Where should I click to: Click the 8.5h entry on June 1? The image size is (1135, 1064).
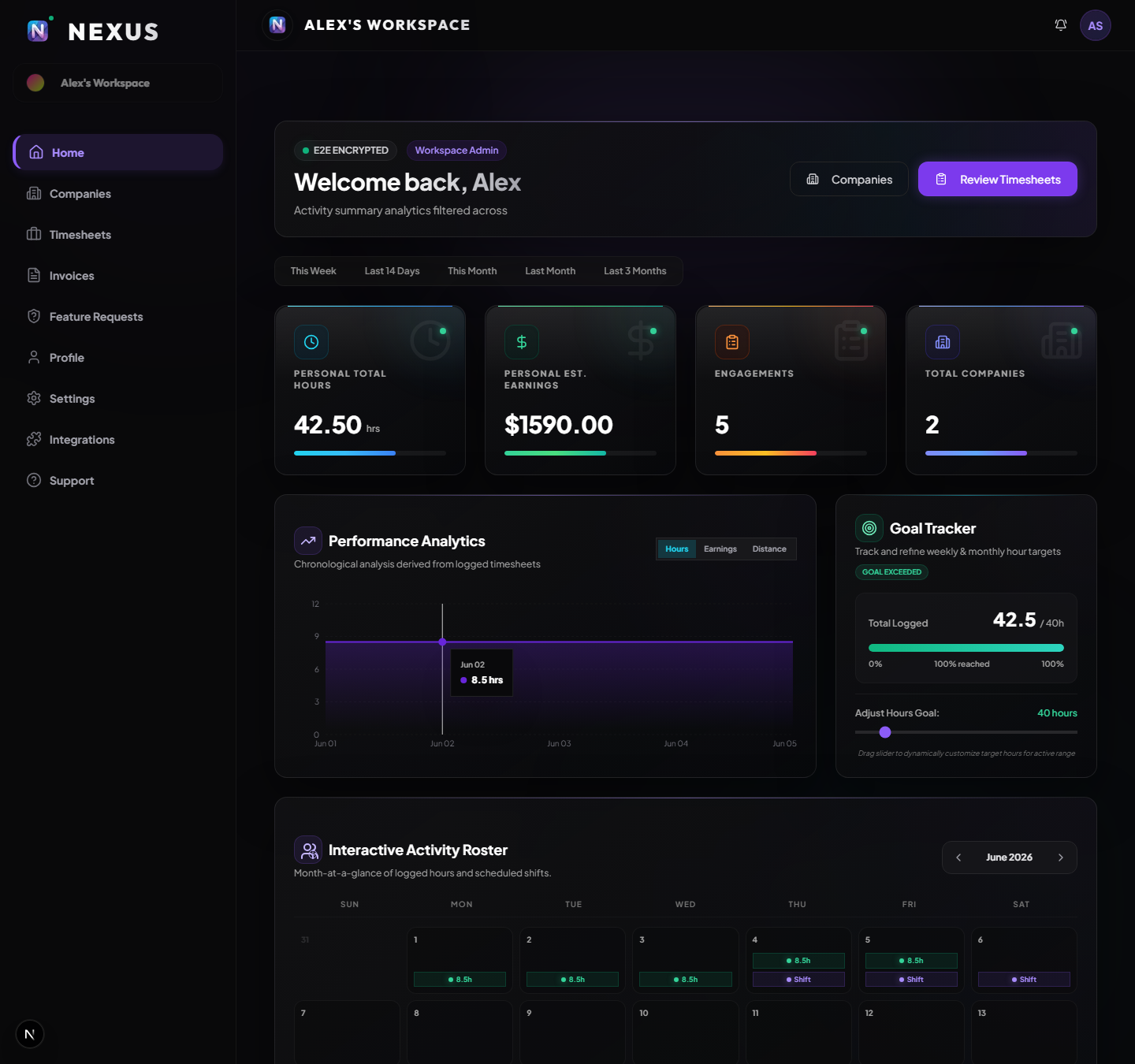460,980
